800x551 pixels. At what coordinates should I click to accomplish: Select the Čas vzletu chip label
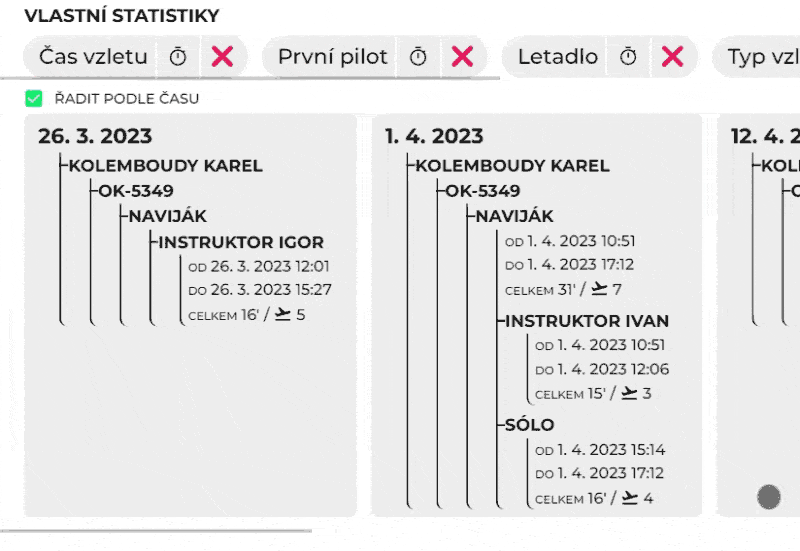coord(93,57)
